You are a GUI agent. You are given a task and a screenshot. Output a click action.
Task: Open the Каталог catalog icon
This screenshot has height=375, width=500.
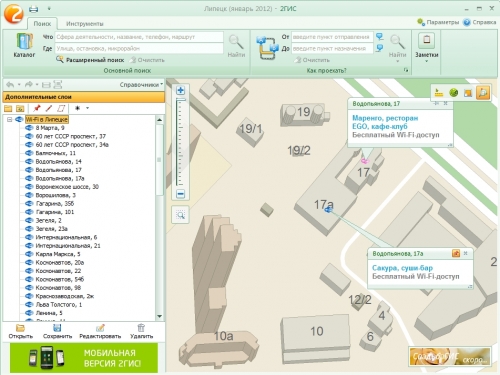point(24,42)
